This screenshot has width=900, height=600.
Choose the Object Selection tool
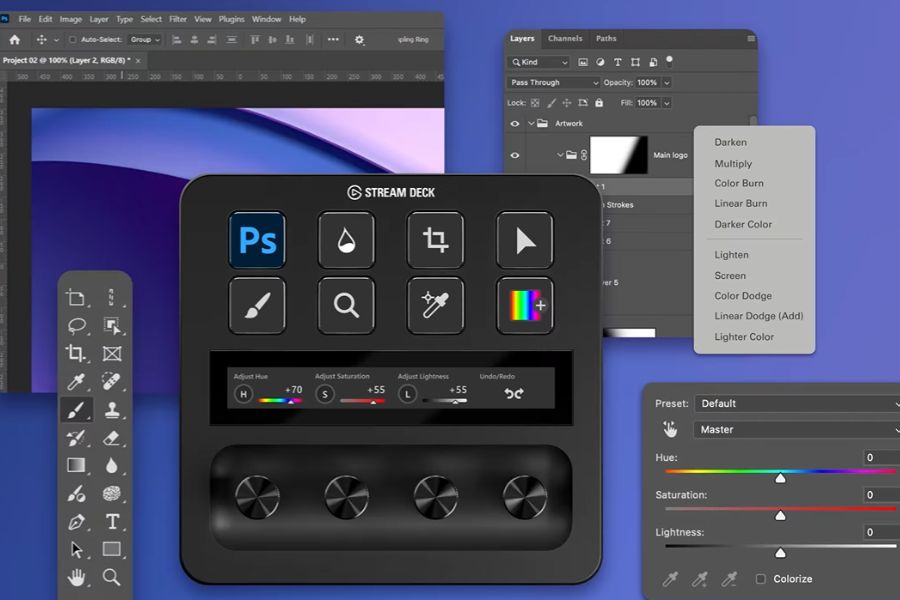[x=112, y=326]
